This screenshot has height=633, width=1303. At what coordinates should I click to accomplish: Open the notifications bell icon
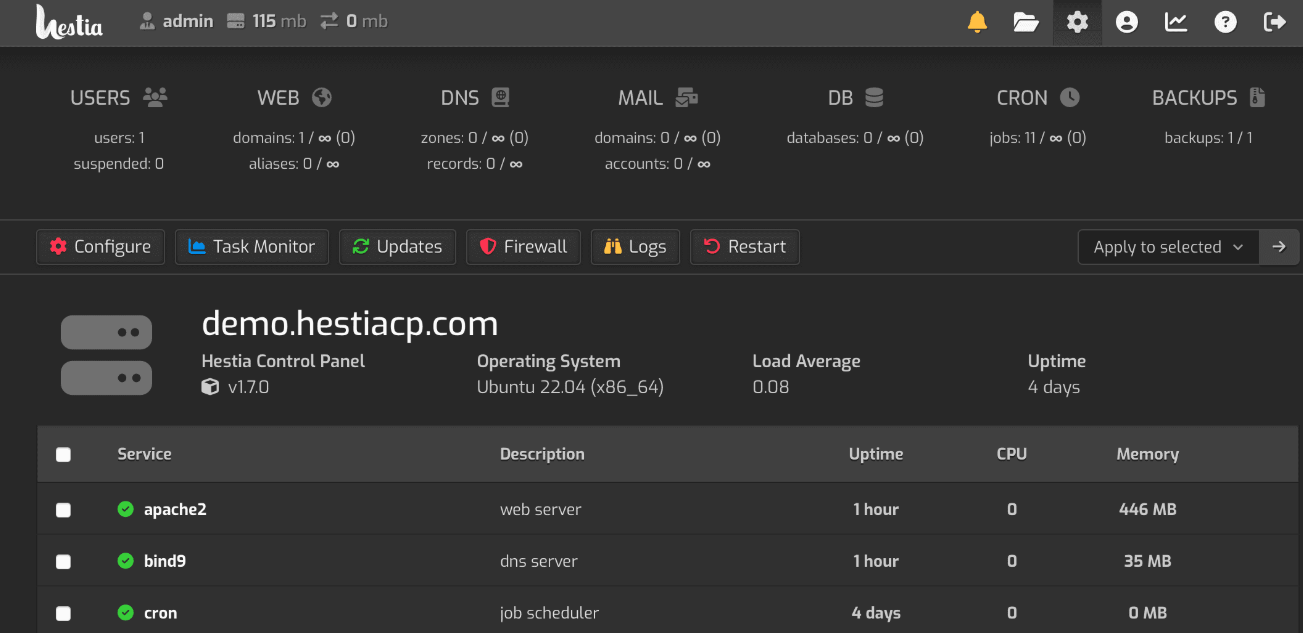coord(977,22)
